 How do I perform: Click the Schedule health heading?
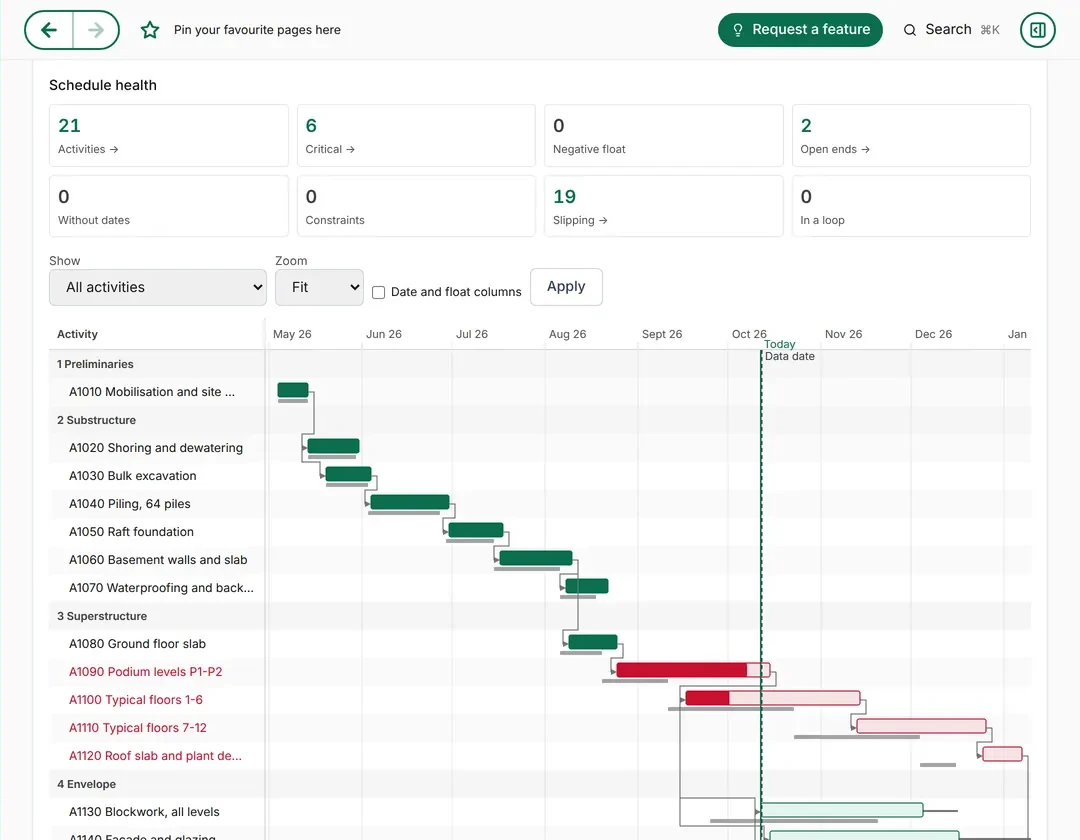click(x=103, y=85)
